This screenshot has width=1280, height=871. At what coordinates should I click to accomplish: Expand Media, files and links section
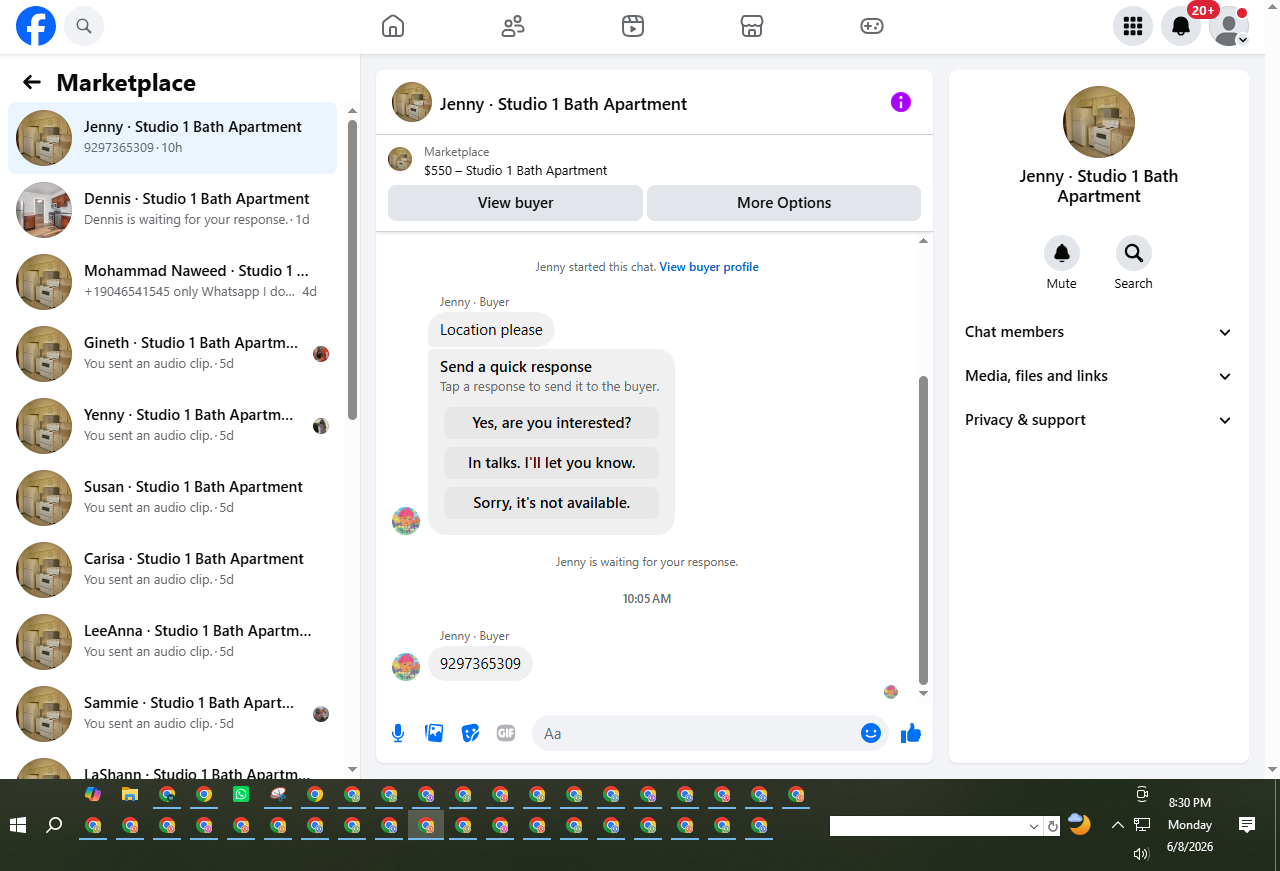(x=1099, y=376)
